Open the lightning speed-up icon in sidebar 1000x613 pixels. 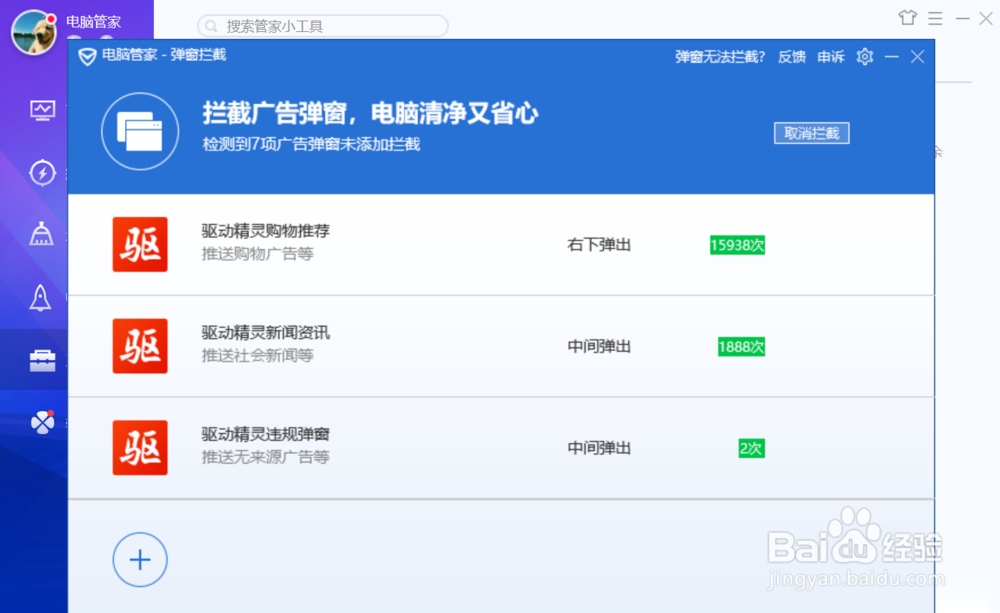click(42, 172)
